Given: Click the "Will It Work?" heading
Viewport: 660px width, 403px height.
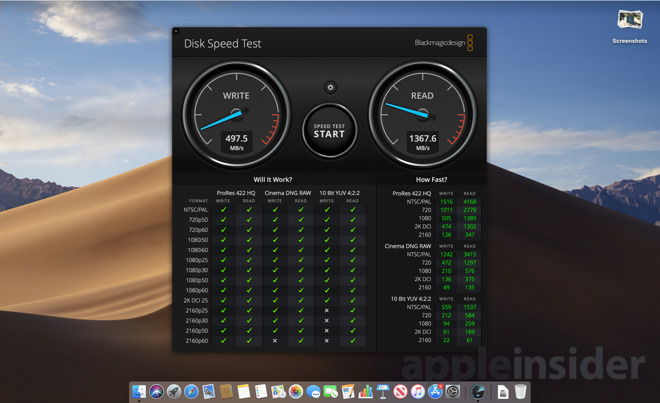Looking at the screenshot, I should [273, 180].
